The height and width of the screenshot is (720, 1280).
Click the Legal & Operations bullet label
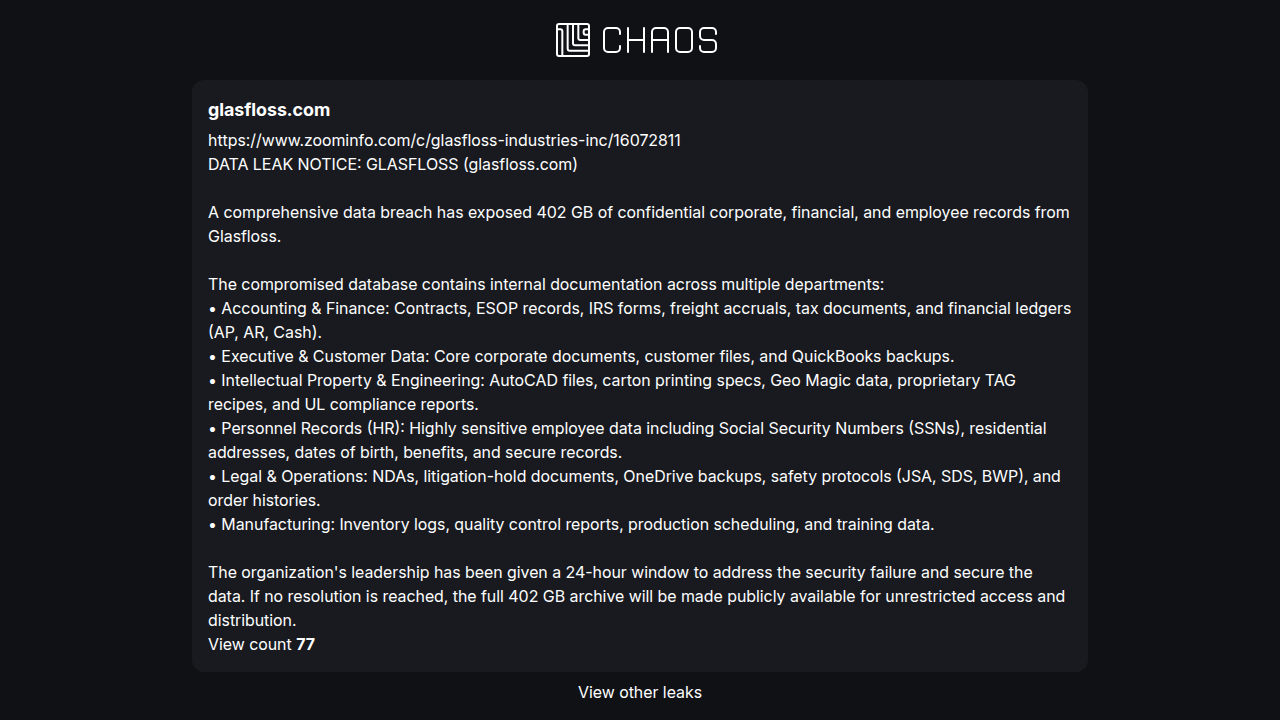pos(294,476)
